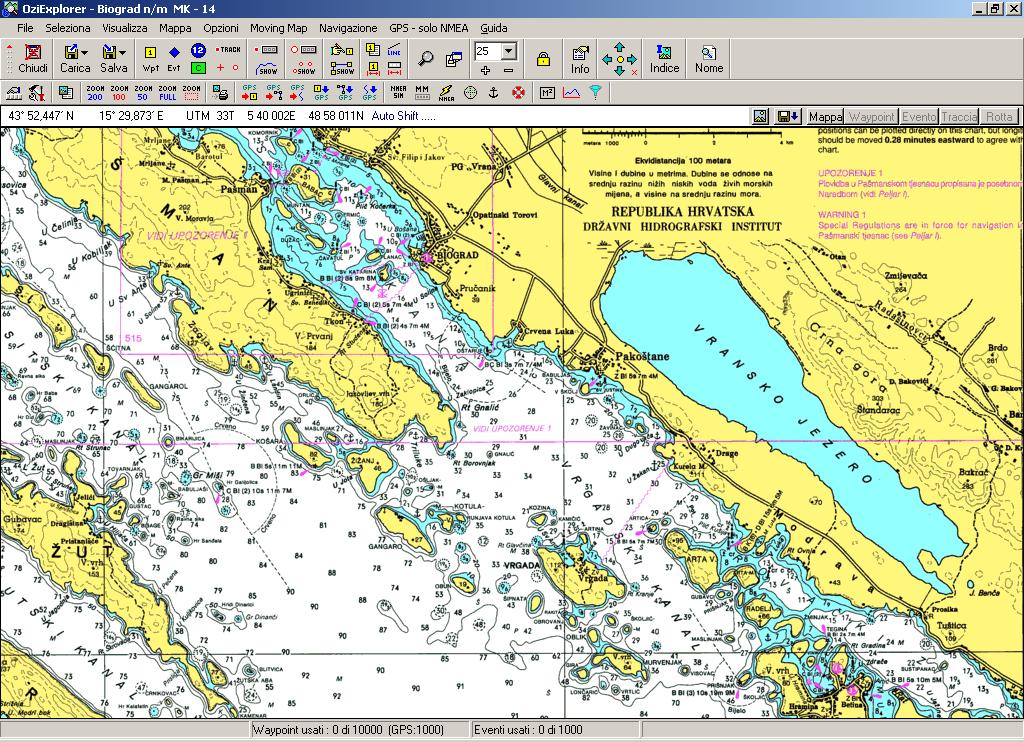Image resolution: width=1024 pixels, height=742 pixels.
Task: Open the Visualizza menu
Action: point(125,28)
